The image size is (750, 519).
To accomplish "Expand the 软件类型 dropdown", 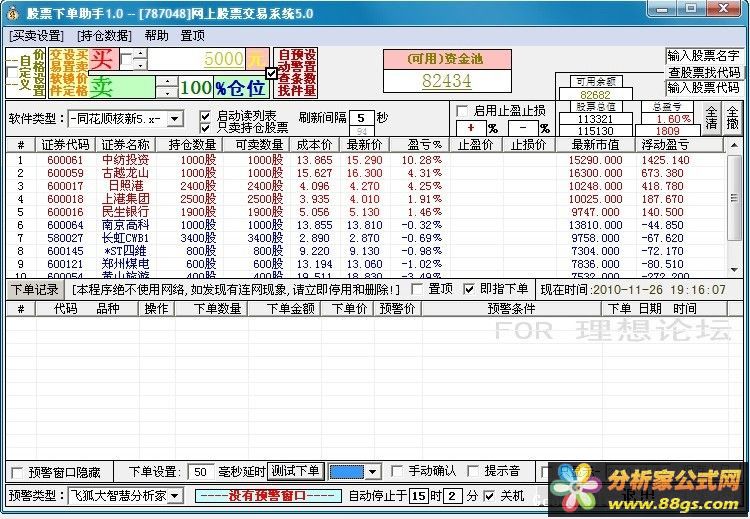I will [x=175, y=118].
